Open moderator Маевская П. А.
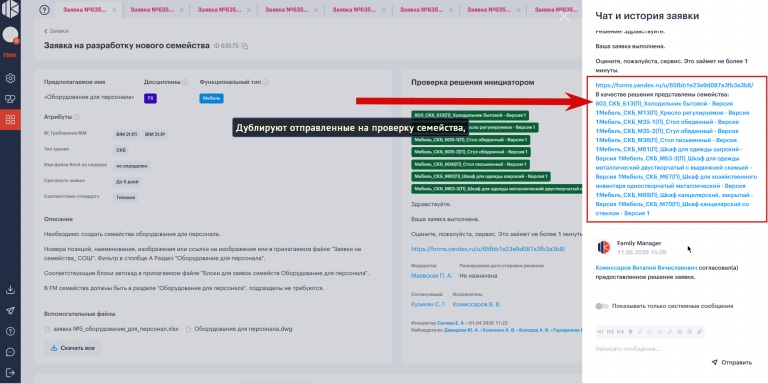The width and height of the screenshot is (768, 384). click(432, 276)
